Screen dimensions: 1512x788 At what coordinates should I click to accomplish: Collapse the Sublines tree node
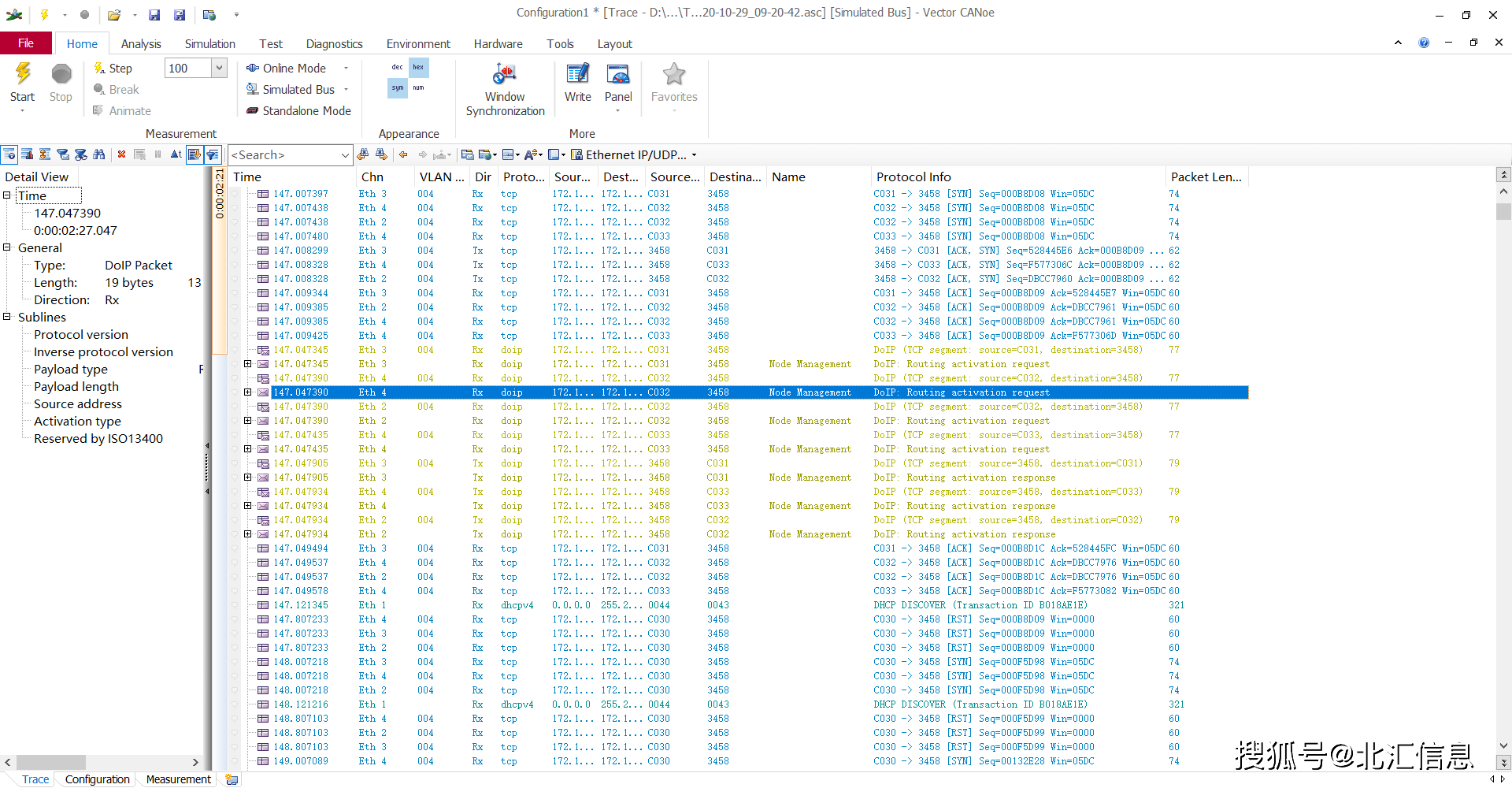pos(7,317)
